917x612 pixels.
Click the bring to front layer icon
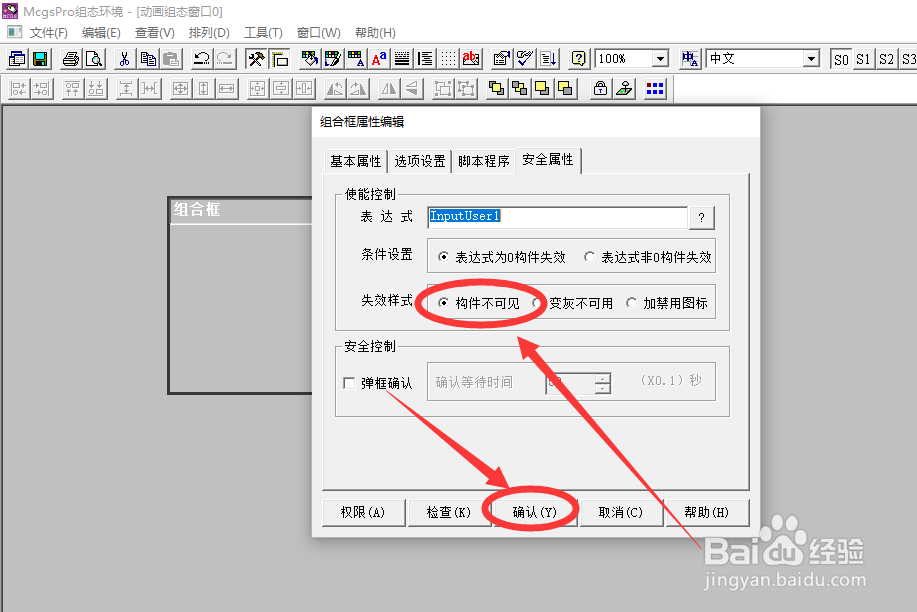pyautogui.click(x=496, y=89)
